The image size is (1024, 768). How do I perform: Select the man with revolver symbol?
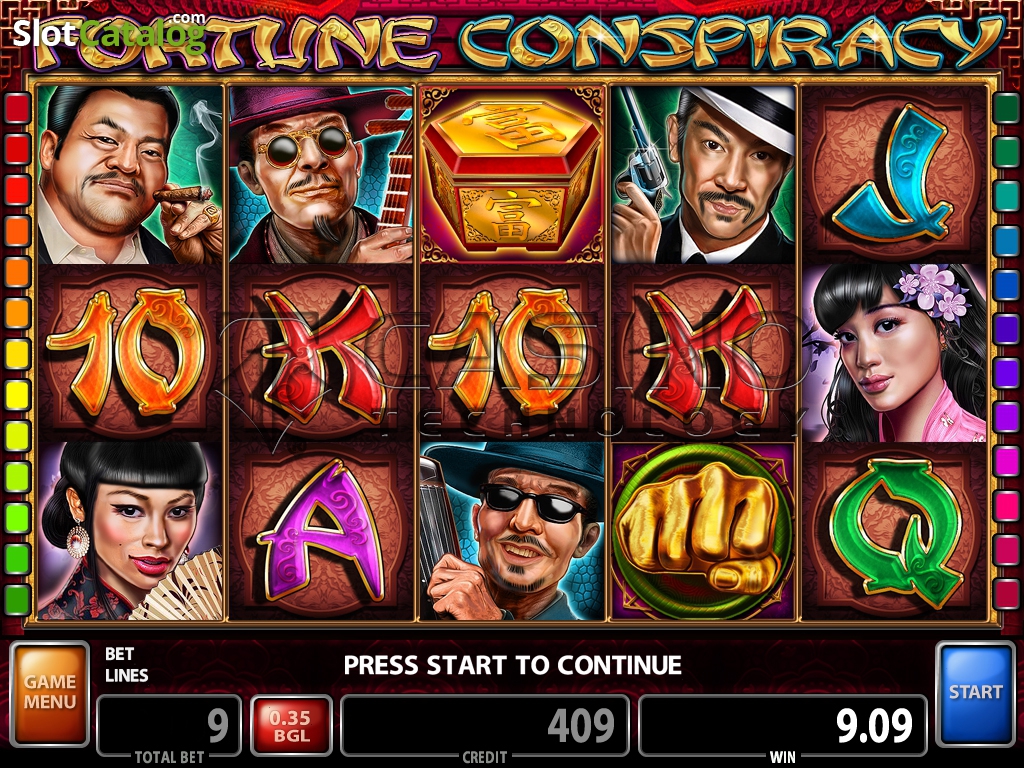click(x=703, y=175)
